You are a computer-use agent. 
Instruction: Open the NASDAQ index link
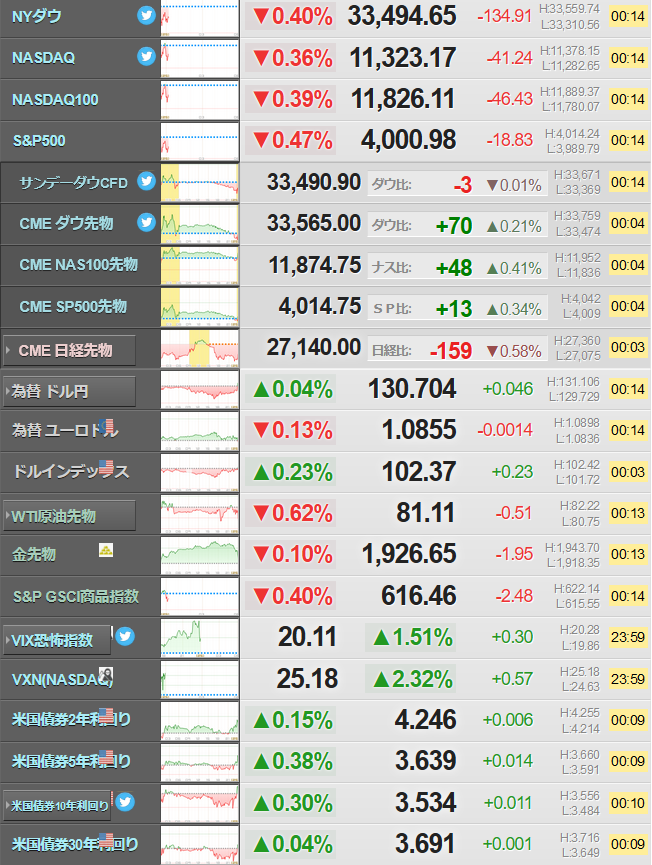[x=44, y=58]
